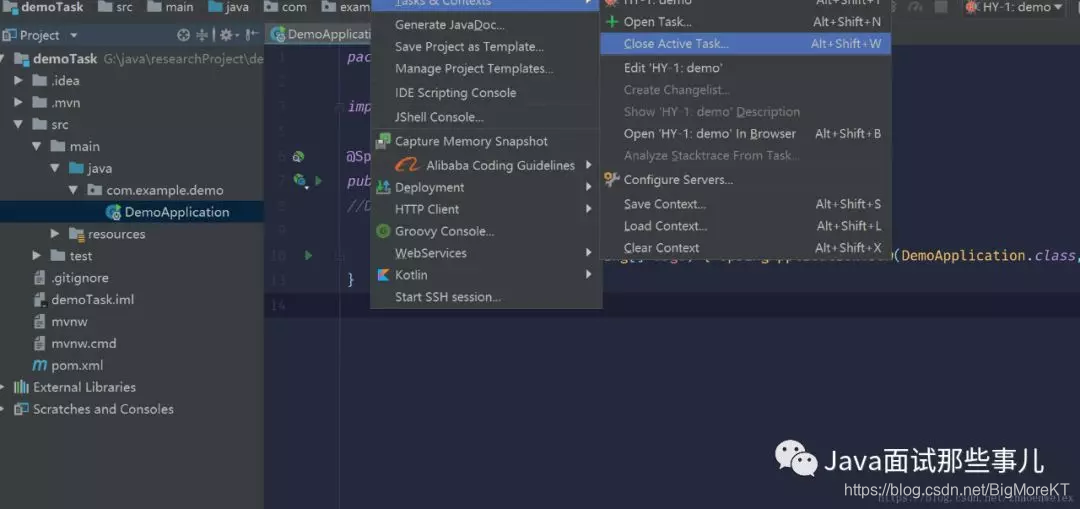Viewport: 1080px width, 509px height.
Task: Click the run arrow on line 10
Action: (x=308, y=256)
